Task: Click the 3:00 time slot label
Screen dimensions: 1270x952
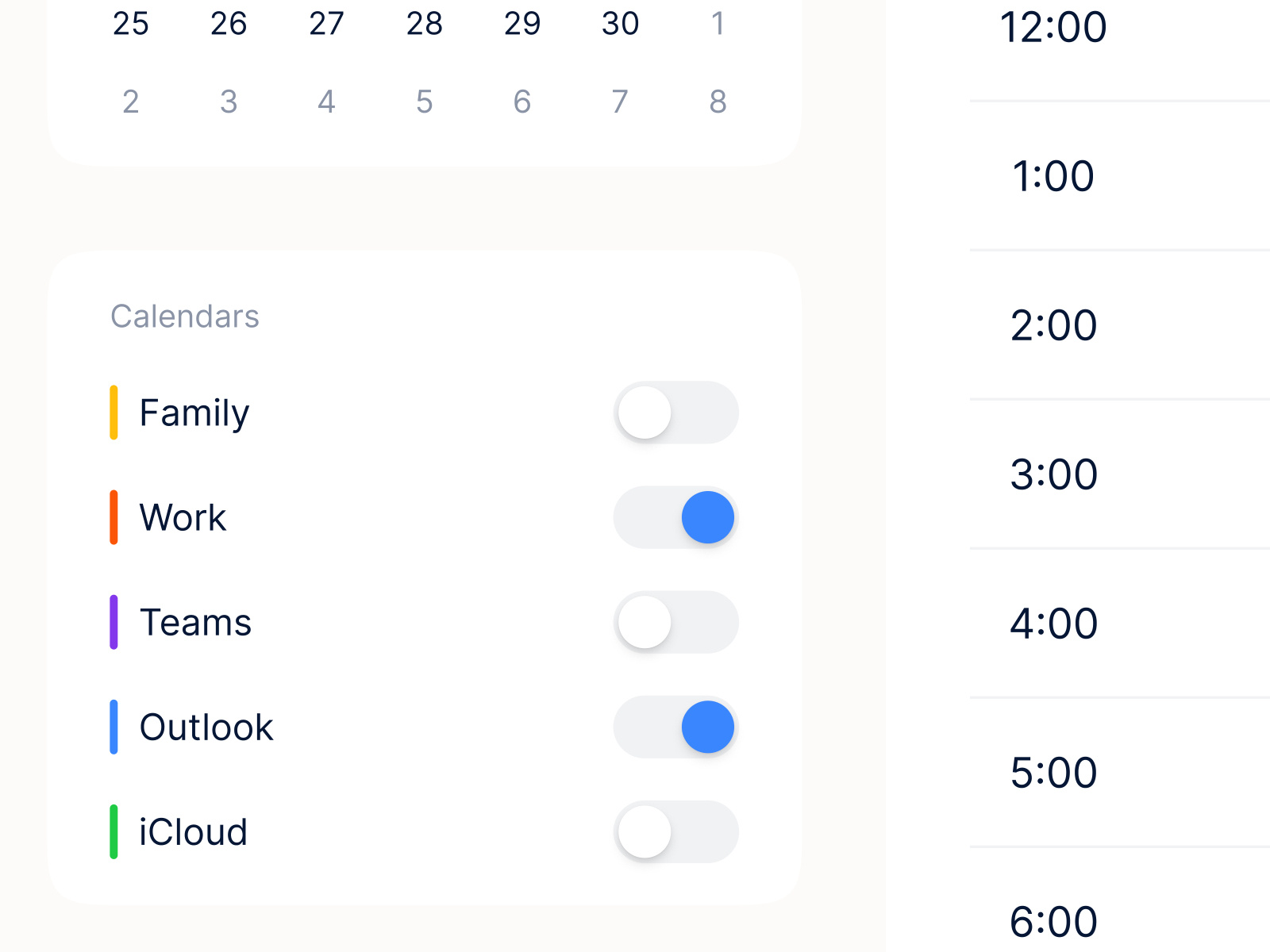Action: 1053,474
